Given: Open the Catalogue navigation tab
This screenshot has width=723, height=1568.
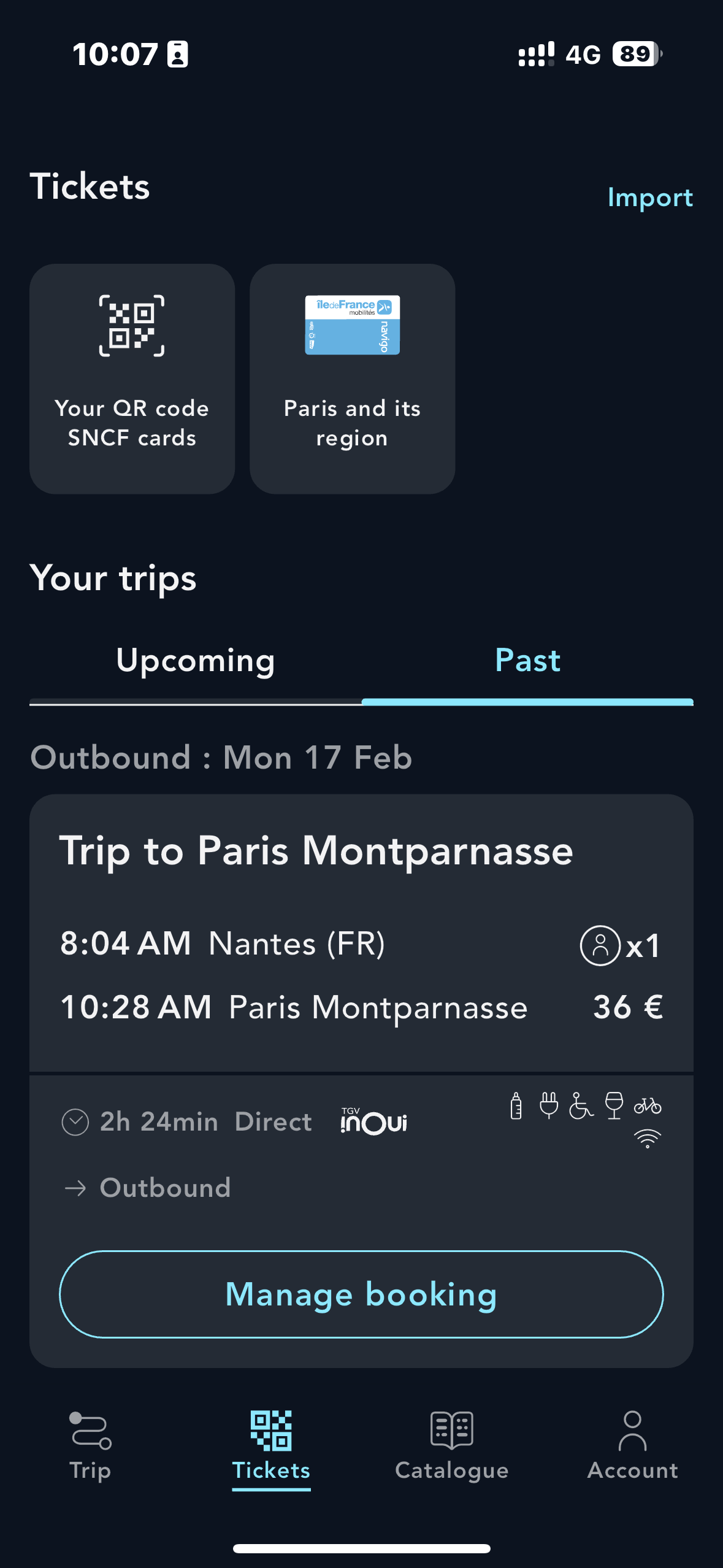Looking at the screenshot, I should (x=452, y=1445).
